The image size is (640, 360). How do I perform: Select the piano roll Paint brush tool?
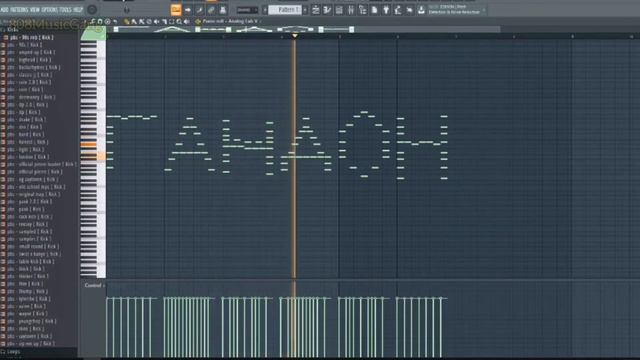[134, 22]
